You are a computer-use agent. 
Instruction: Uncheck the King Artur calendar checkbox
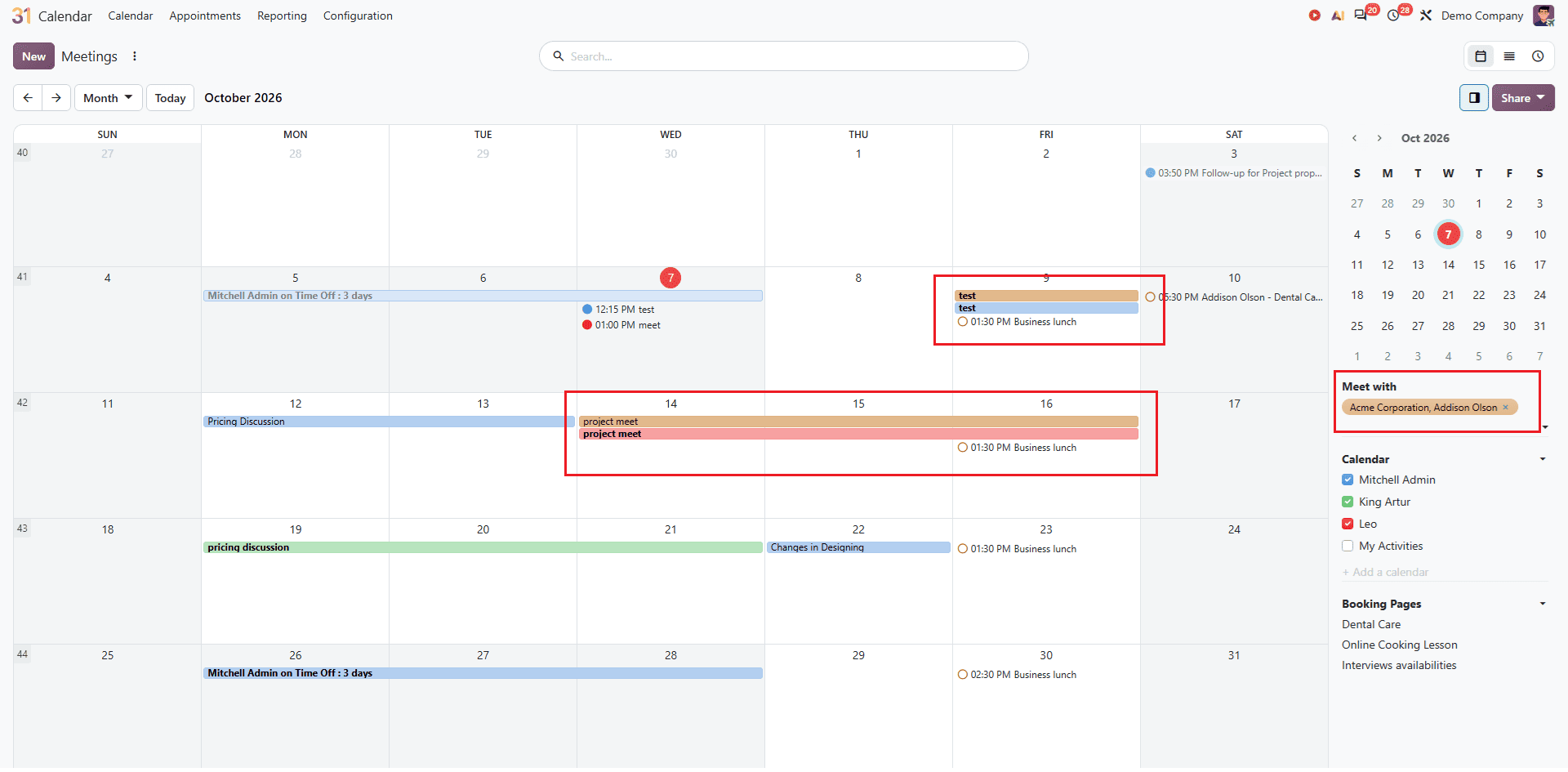point(1347,502)
